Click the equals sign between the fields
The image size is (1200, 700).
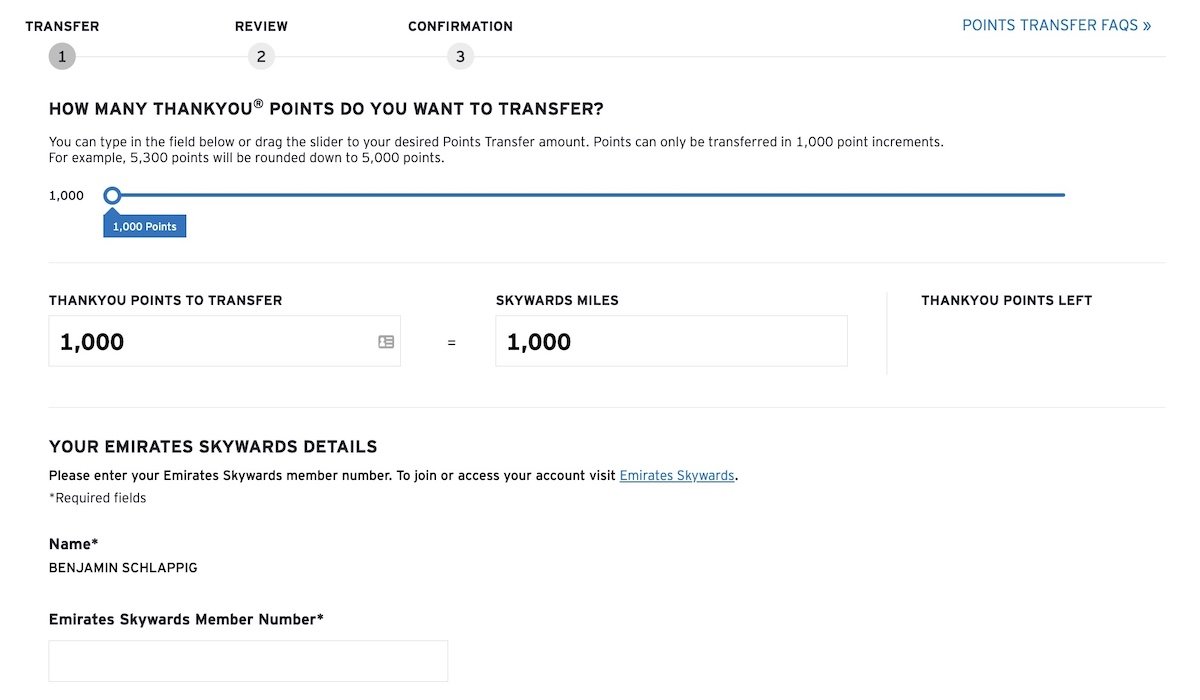click(x=451, y=343)
